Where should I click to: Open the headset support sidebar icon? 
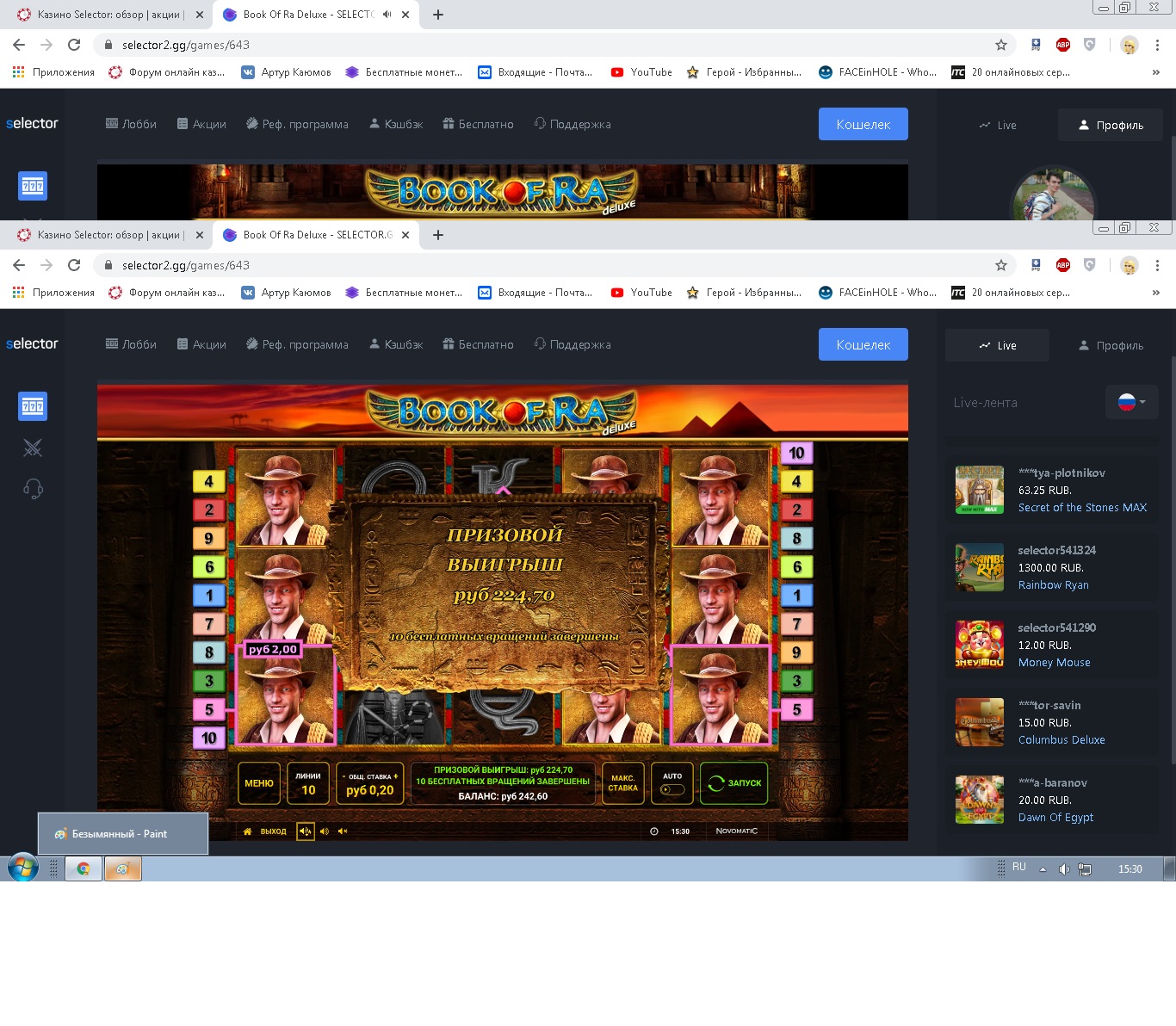click(33, 489)
